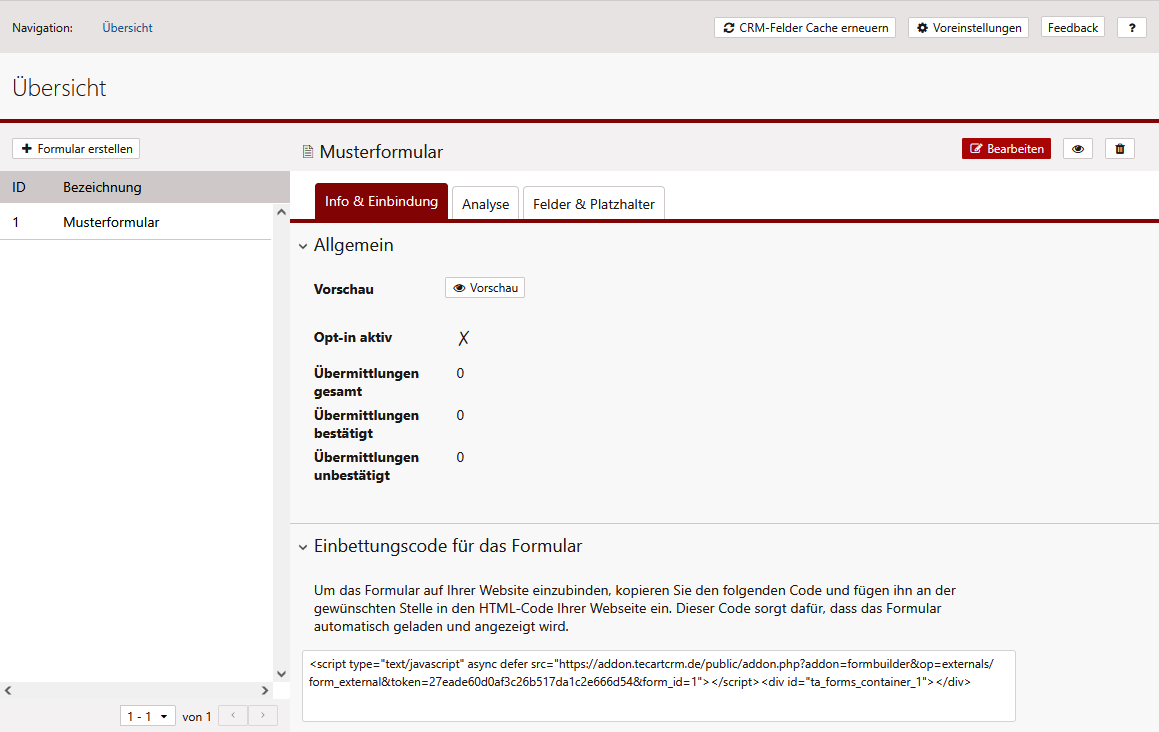Open the help question mark button
The height and width of the screenshot is (732, 1159).
[x=1131, y=28]
